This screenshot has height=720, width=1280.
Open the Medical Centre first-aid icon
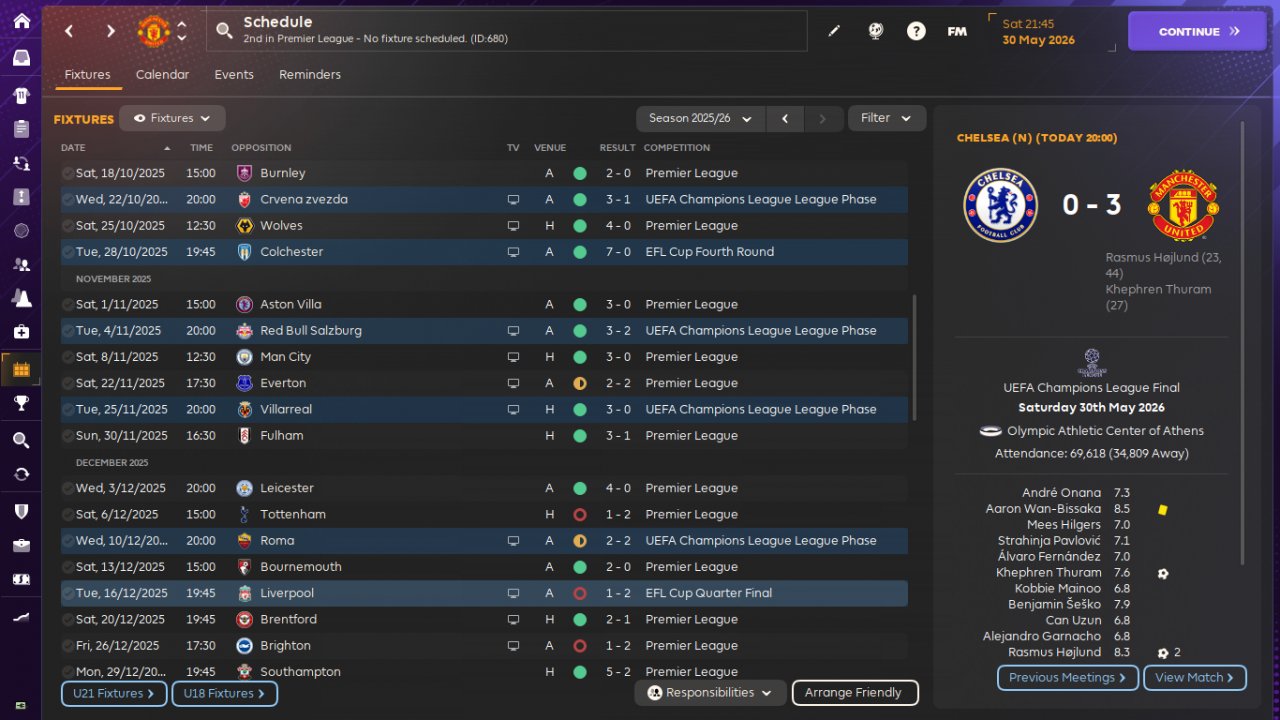(x=21, y=331)
